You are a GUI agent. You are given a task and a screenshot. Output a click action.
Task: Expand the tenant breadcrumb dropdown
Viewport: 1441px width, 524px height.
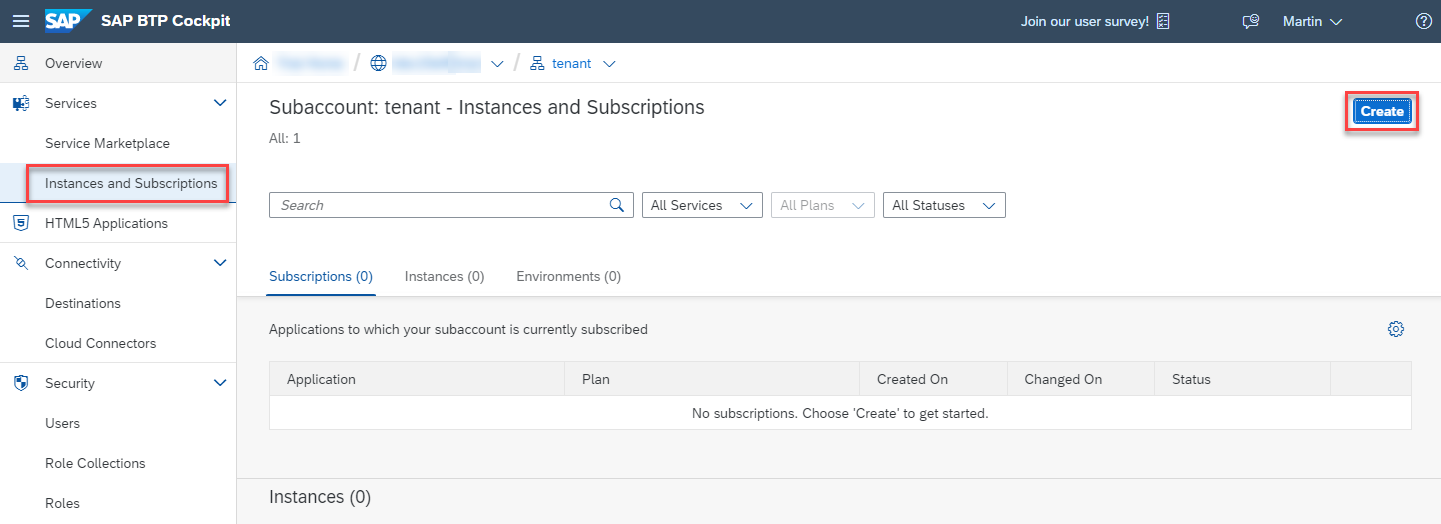click(x=609, y=64)
